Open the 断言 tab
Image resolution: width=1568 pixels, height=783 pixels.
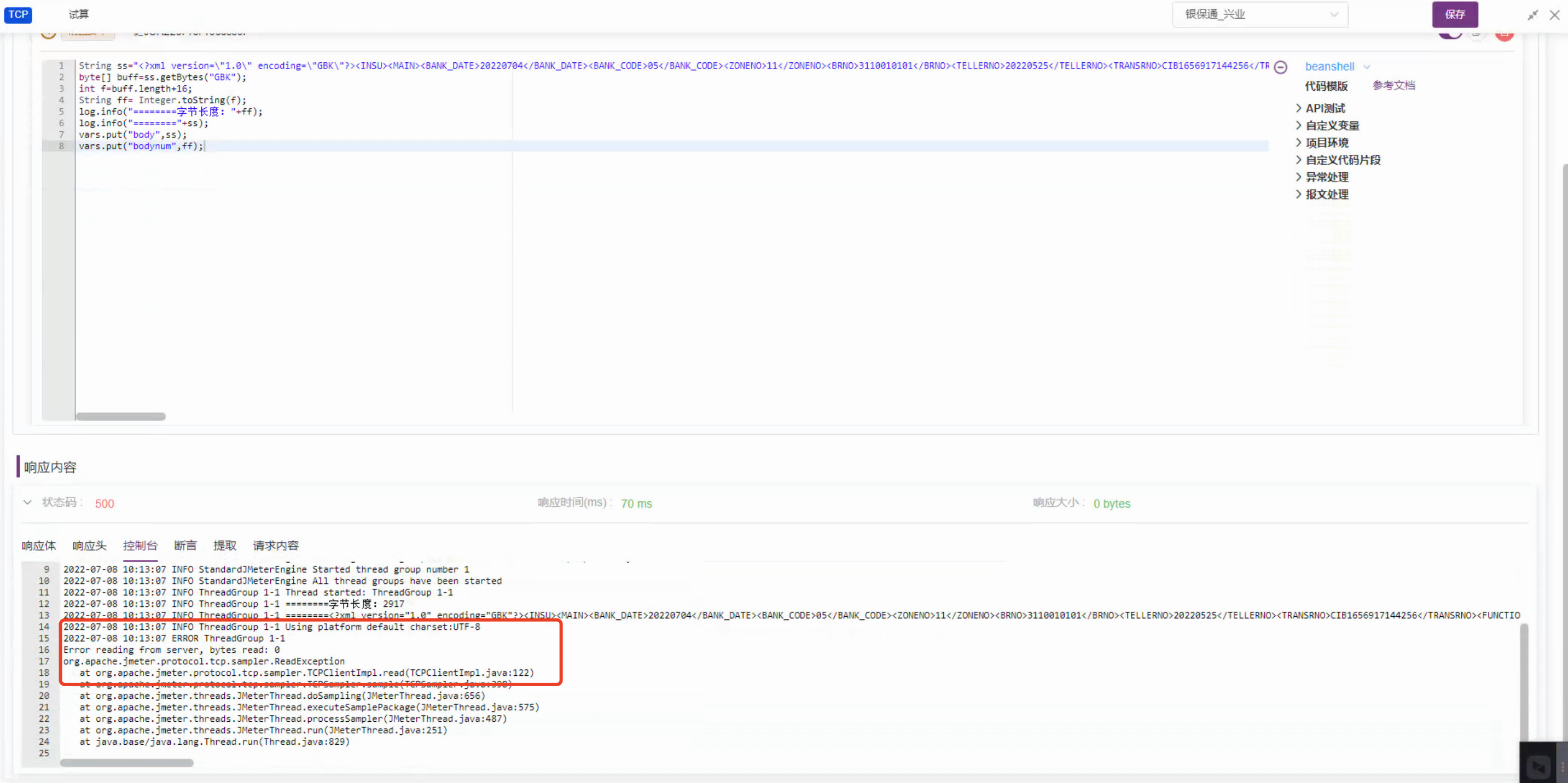[185, 546]
